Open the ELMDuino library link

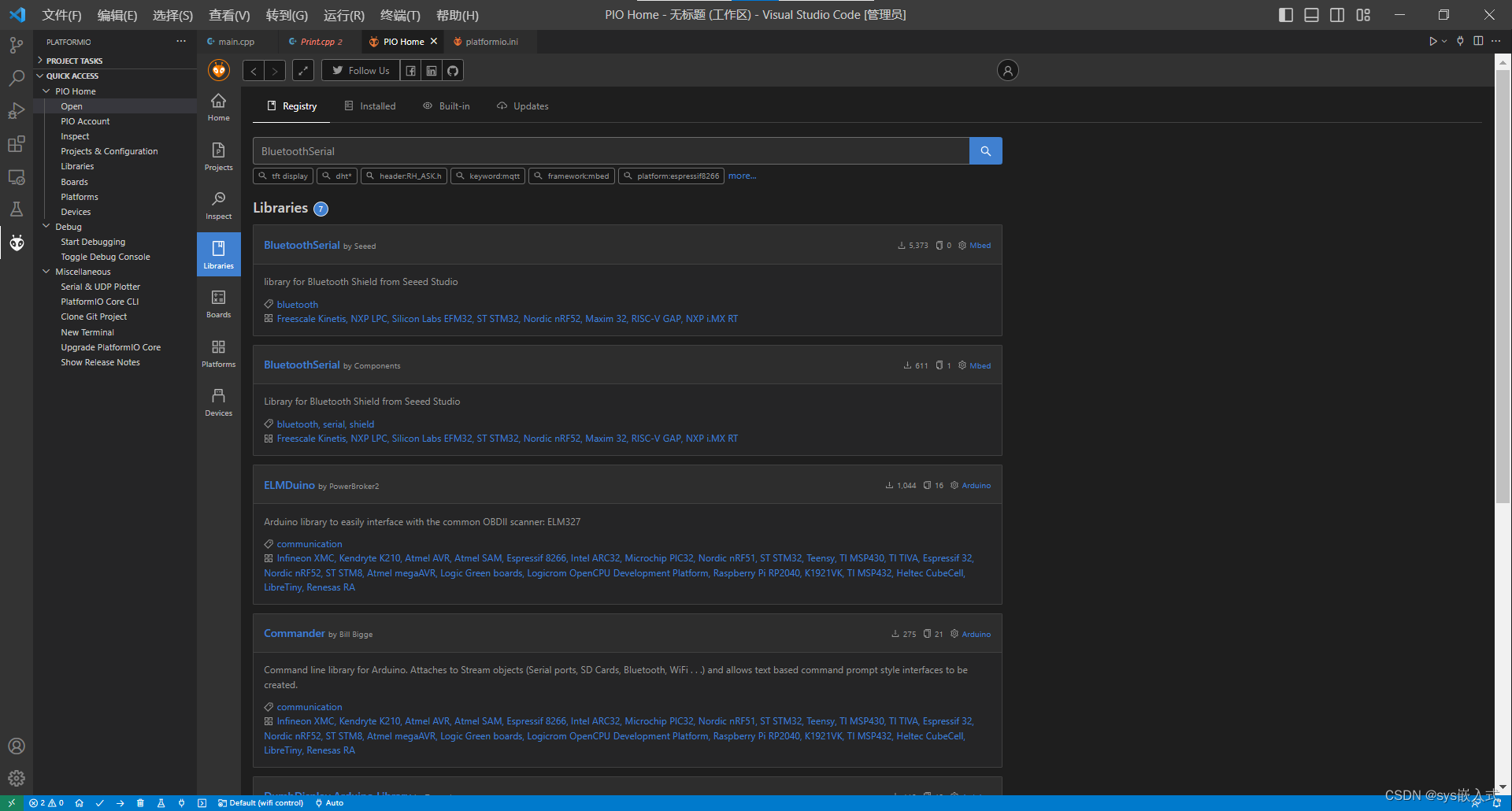coord(289,485)
